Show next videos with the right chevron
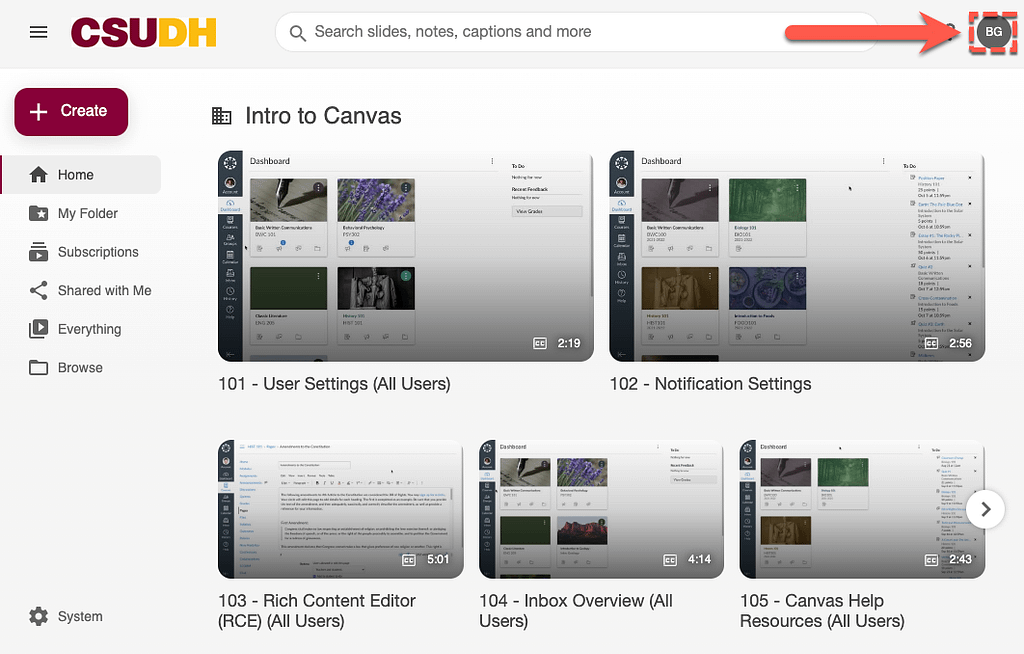 tap(985, 509)
